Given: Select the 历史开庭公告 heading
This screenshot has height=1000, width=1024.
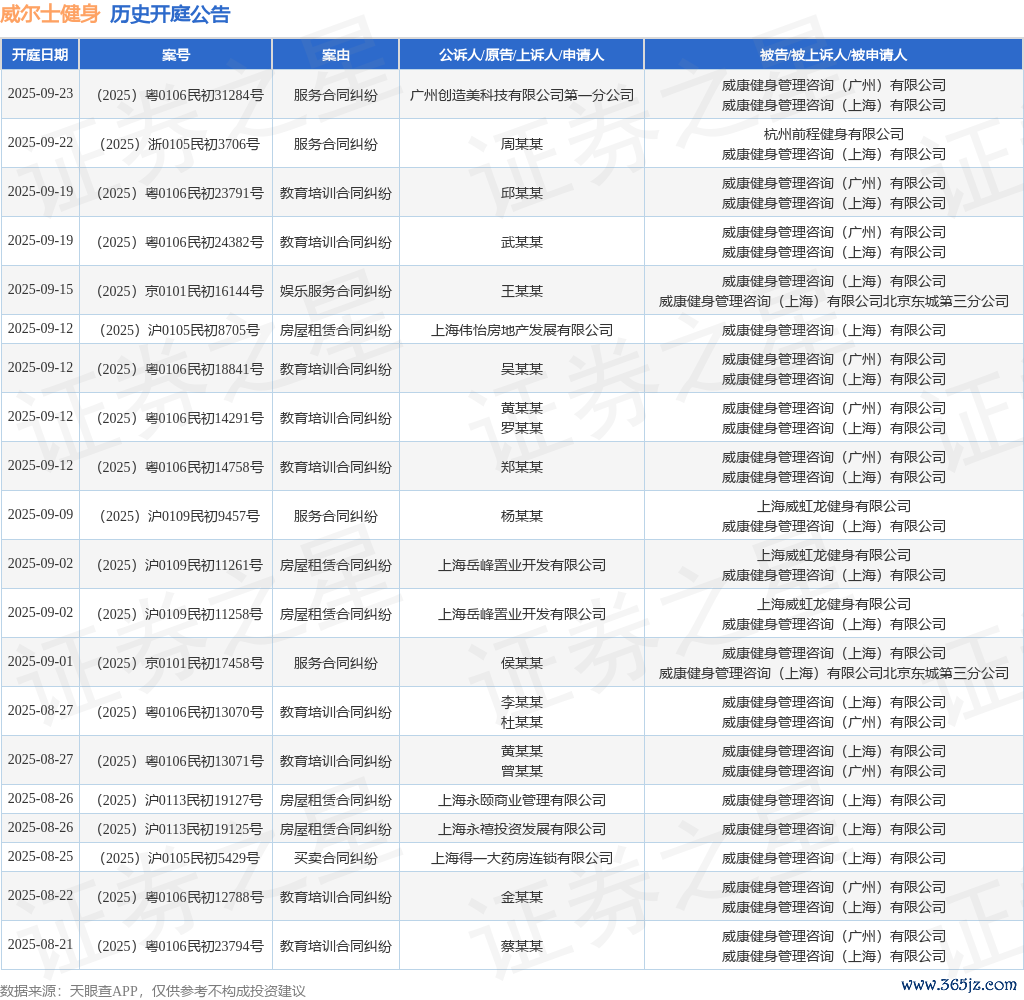Looking at the screenshot, I should 169,14.
